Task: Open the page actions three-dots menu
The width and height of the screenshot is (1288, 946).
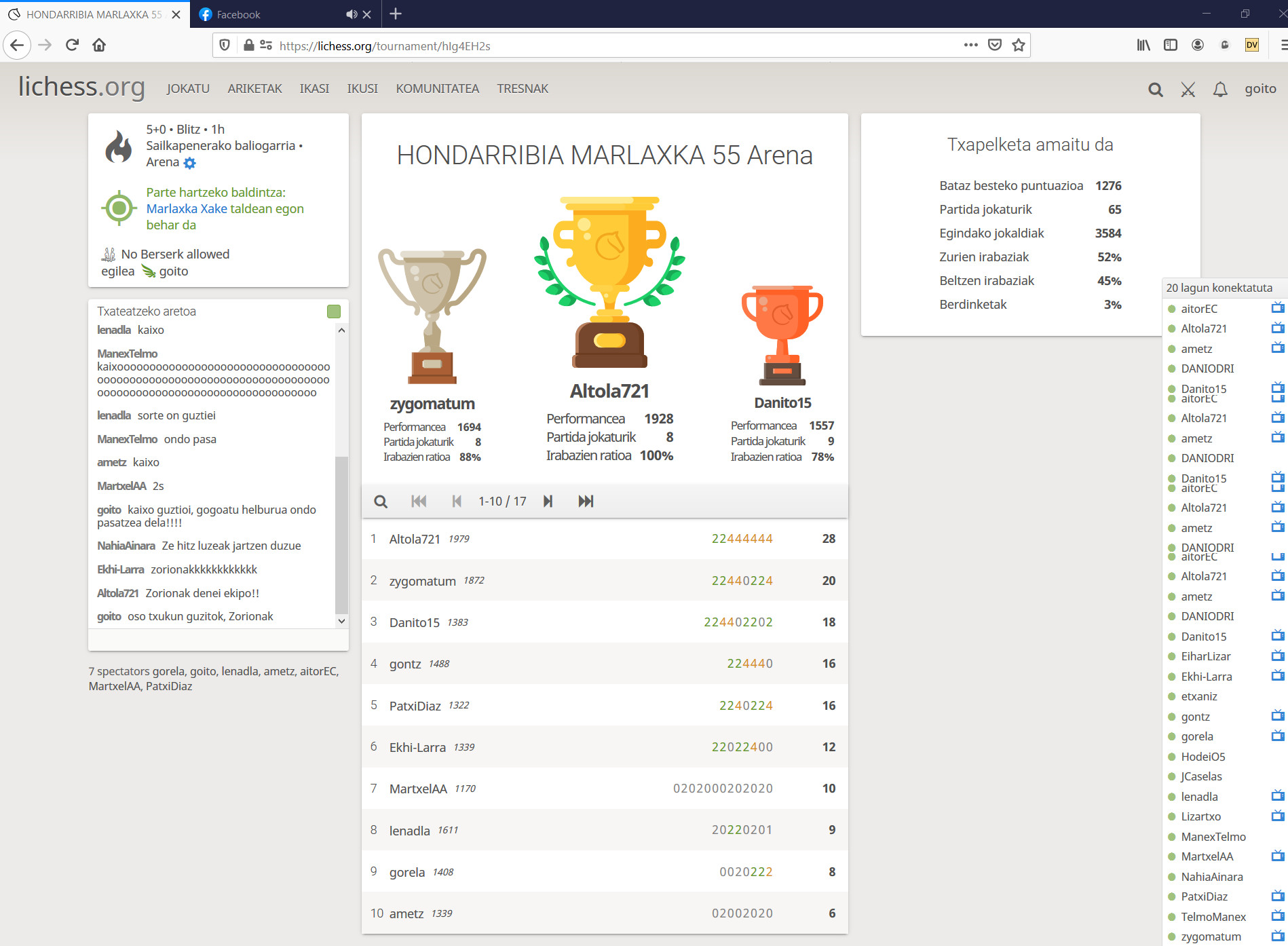Action: [971, 45]
